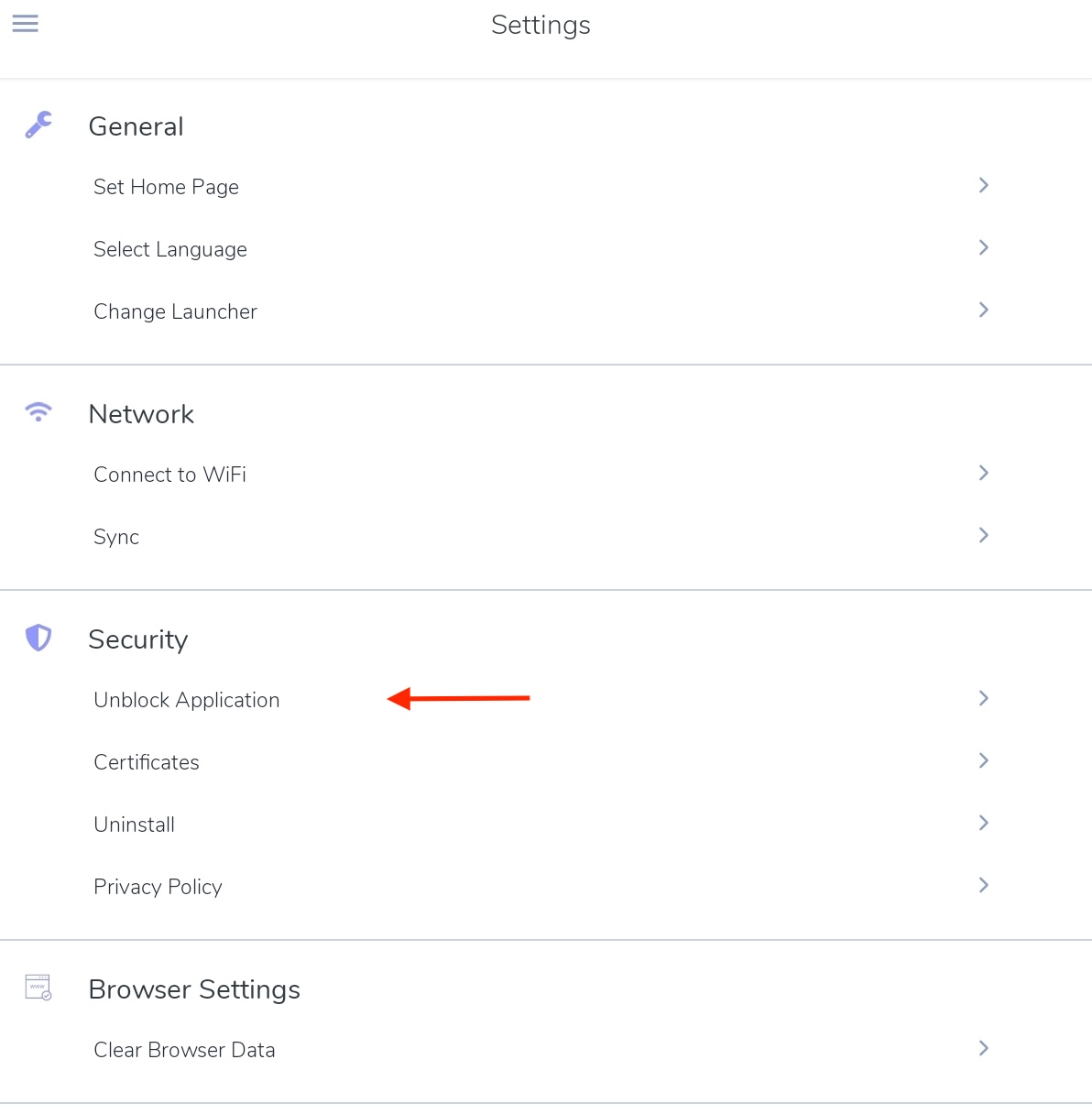
Task: Click the Browser Settings window icon
Action: (x=38, y=988)
